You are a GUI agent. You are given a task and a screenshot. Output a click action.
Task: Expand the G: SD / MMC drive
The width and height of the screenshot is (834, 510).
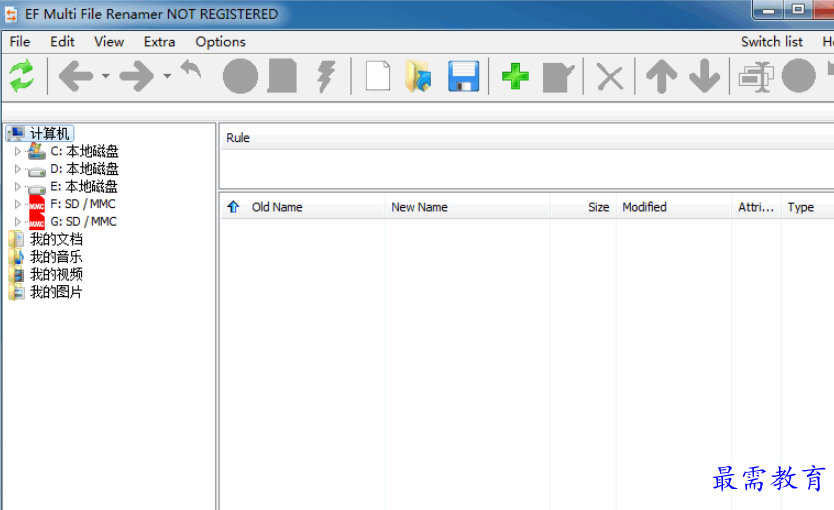click(18, 222)
